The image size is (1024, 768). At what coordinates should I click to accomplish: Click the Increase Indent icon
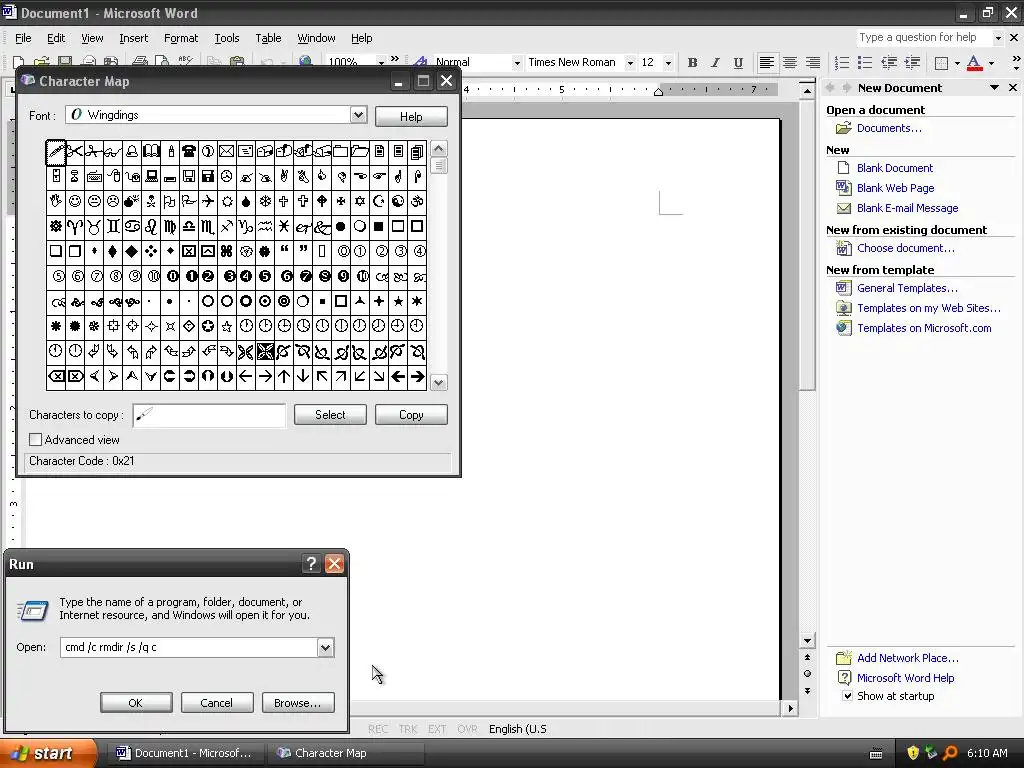(x=912, y=63)
